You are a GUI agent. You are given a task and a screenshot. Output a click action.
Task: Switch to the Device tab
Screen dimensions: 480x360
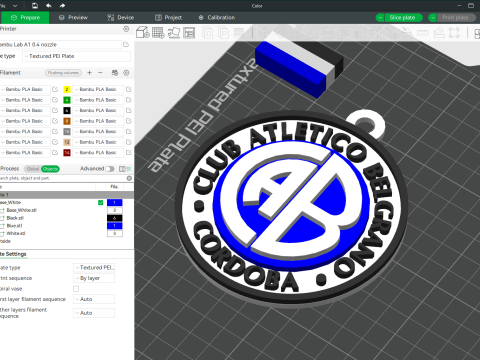[x=121, y=18]
